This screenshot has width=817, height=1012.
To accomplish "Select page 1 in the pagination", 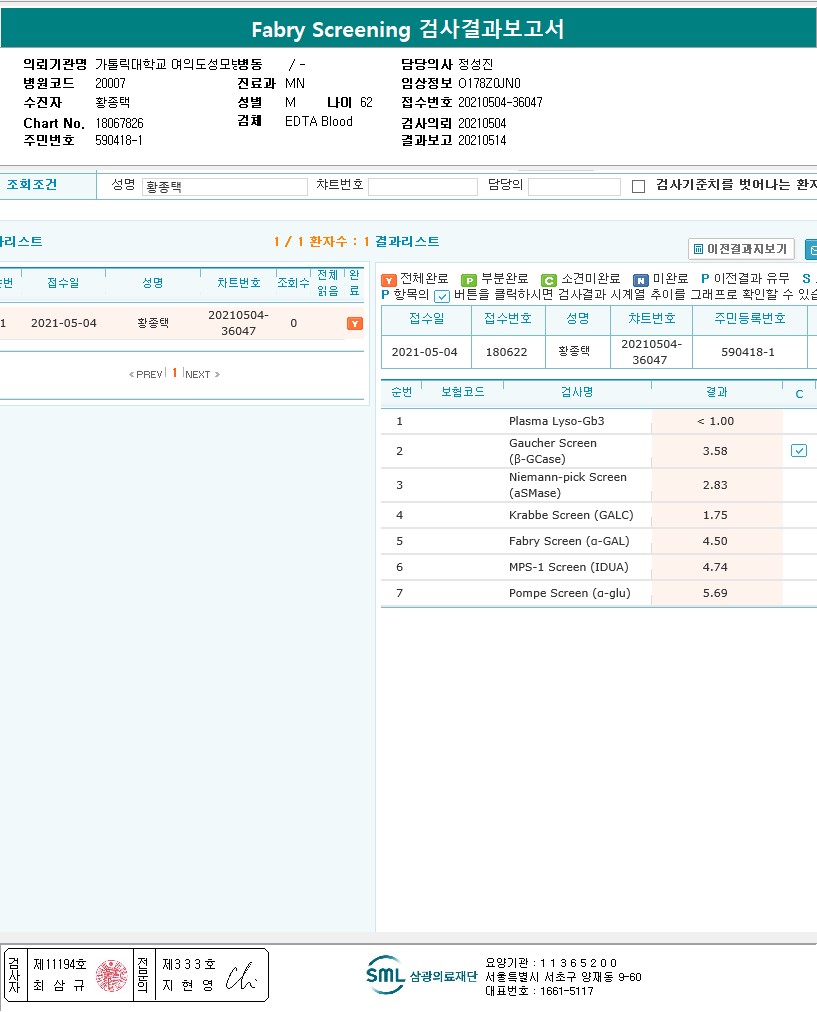I will pyautogui.click(x=174, y=373).
